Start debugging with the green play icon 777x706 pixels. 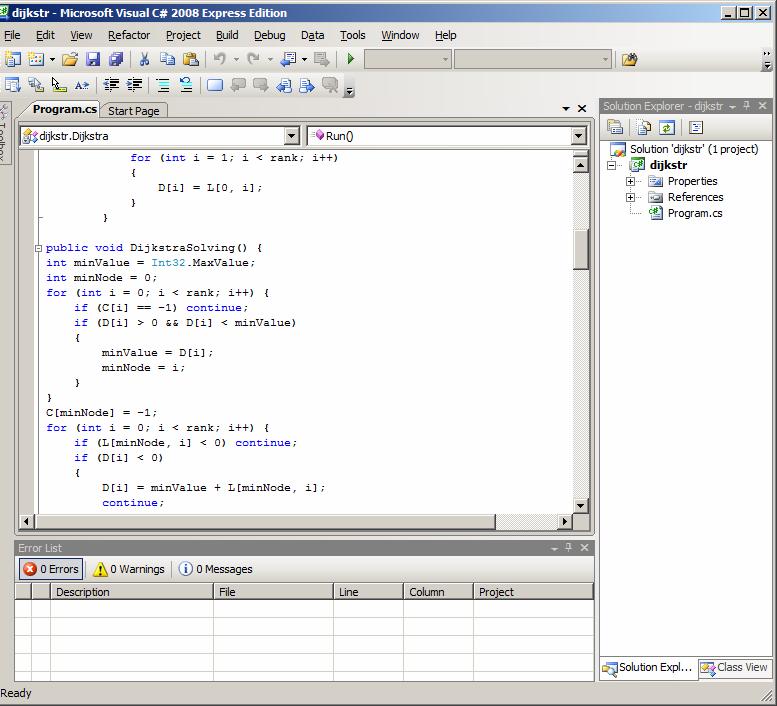coord(351,59)
